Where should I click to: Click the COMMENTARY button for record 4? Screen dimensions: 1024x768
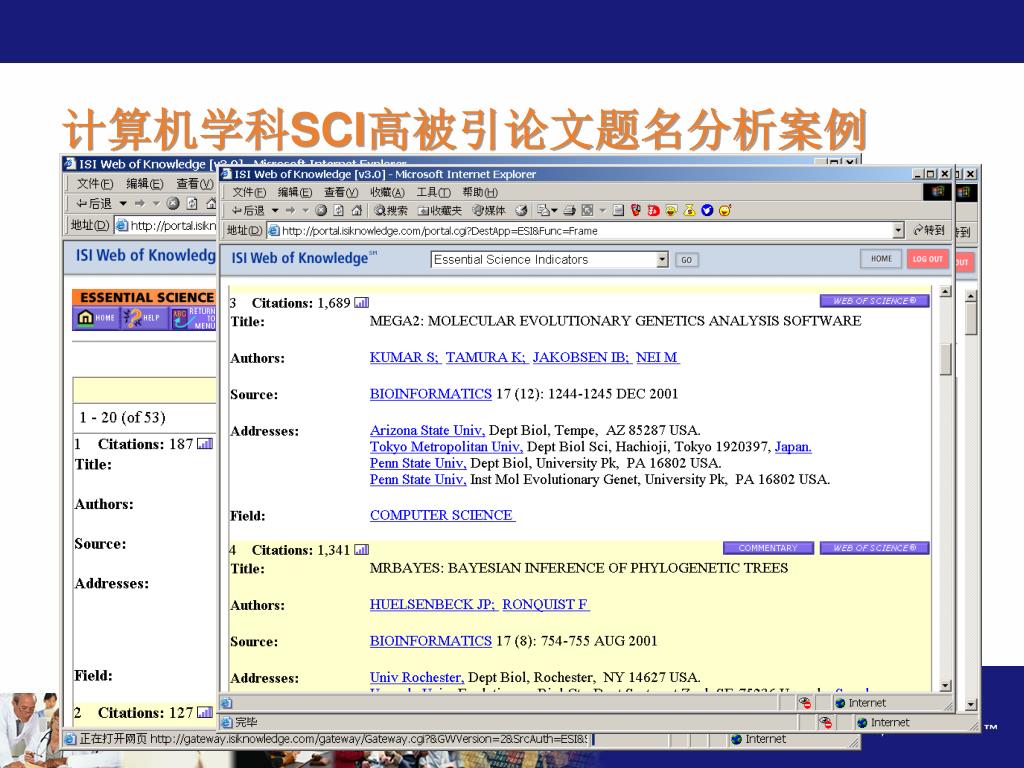click(x=768, y=548)
